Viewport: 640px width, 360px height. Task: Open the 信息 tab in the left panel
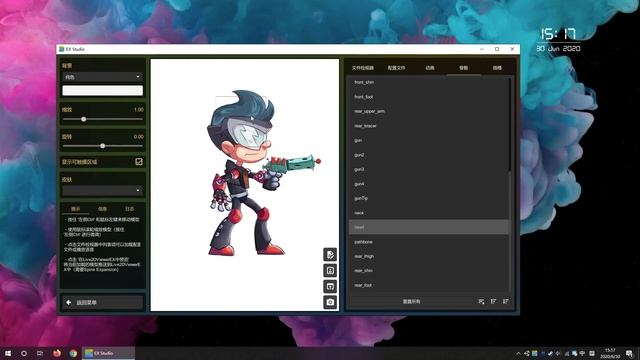102,209
